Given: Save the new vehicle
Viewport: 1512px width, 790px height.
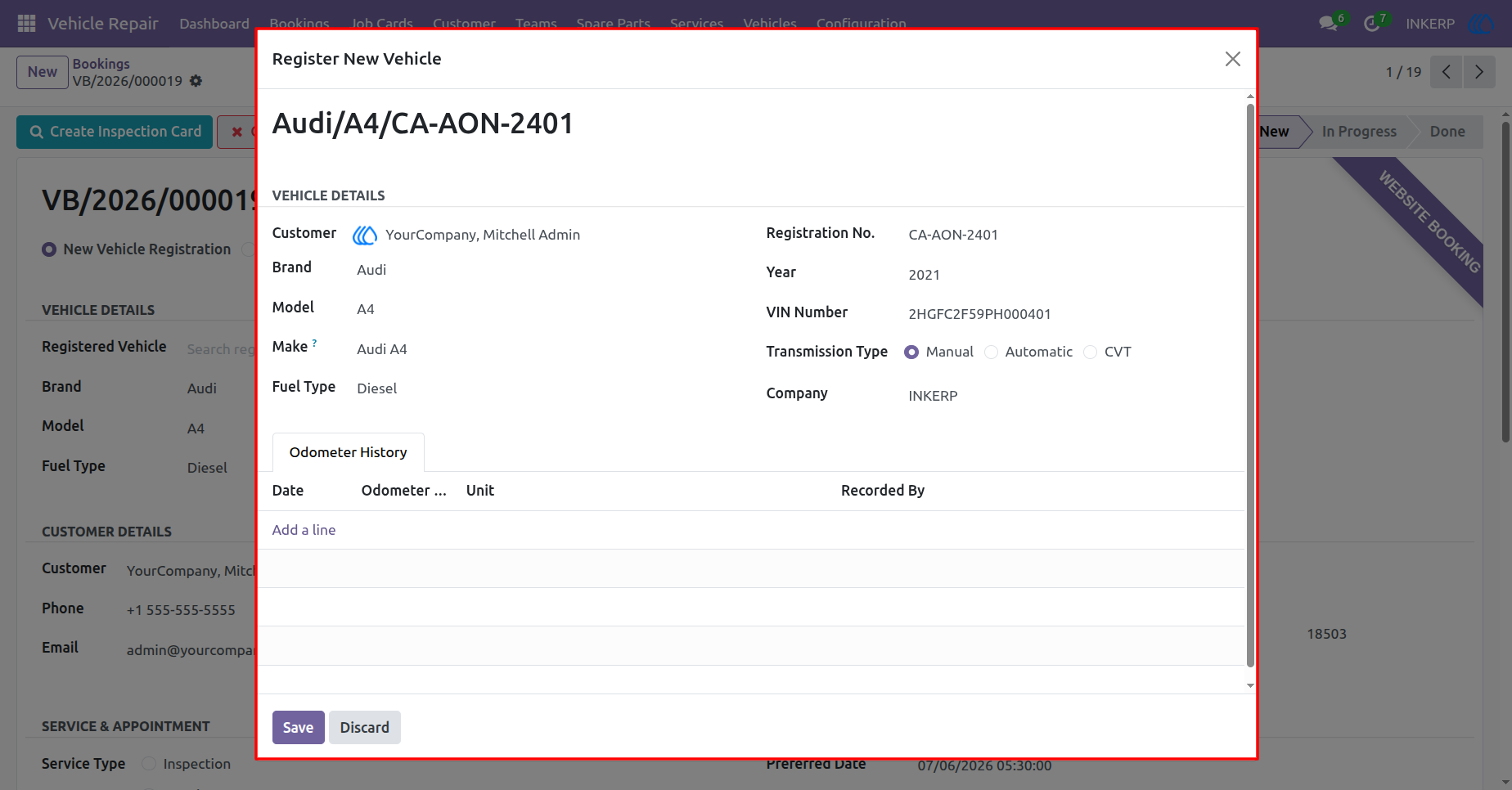Looking at the screenshot, I should (298, 728).
